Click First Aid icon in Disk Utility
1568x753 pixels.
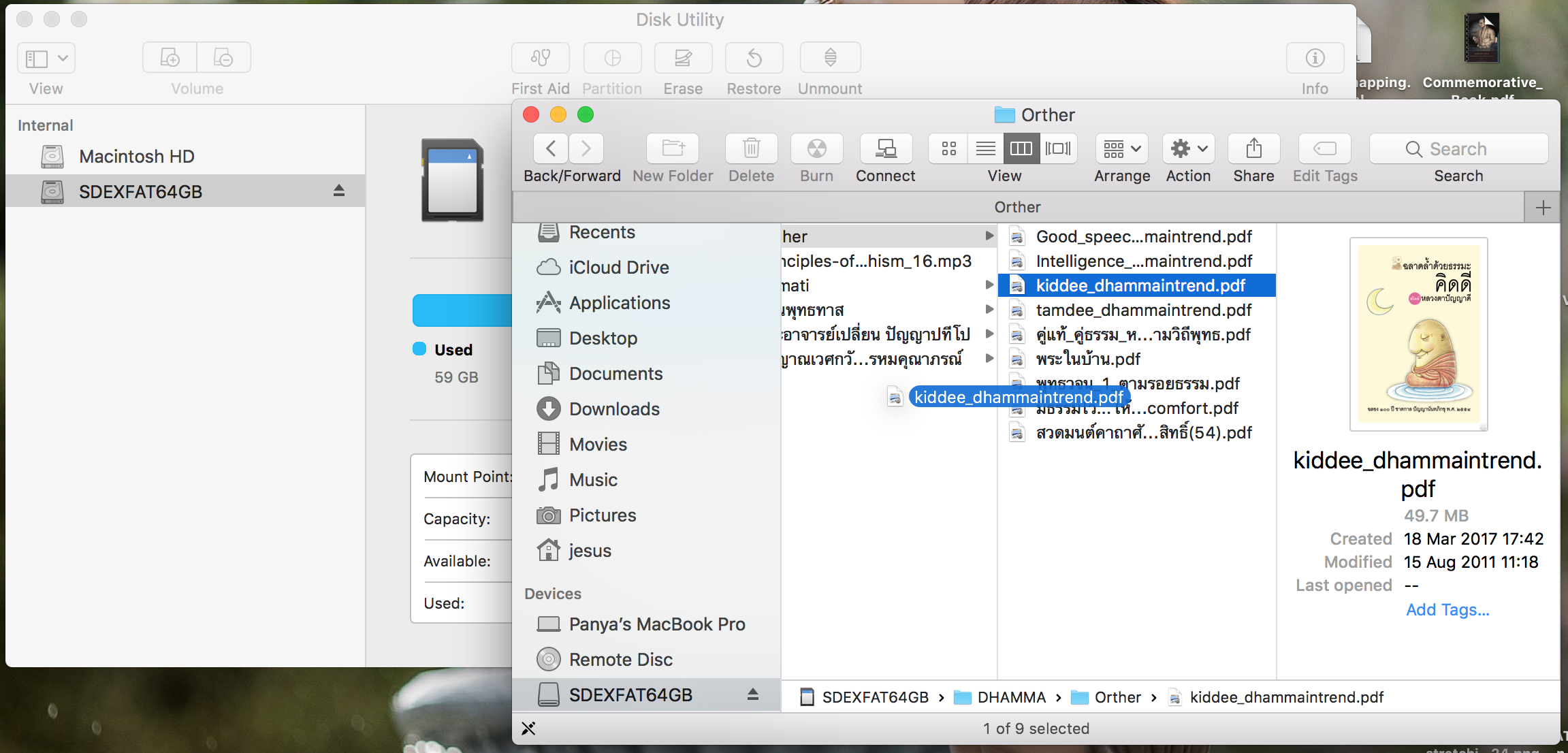click(x=540, y=59)
